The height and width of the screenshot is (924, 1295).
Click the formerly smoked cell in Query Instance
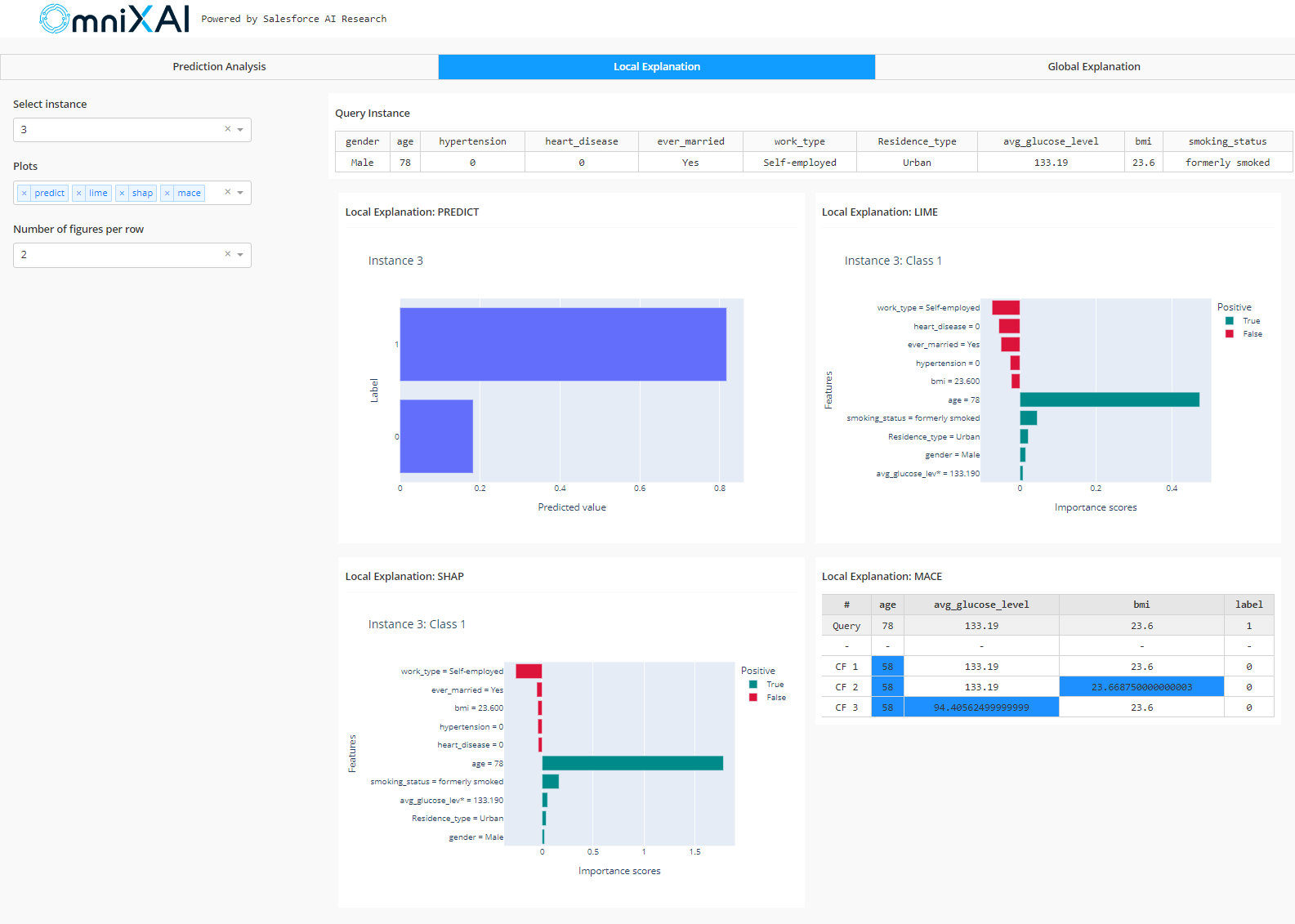coord(1227,163)
